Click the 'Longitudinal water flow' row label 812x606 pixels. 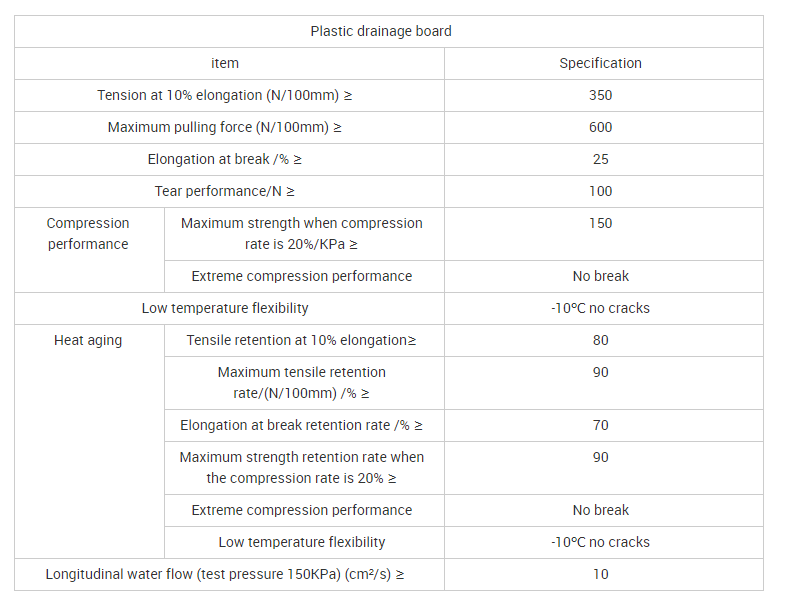click(x=225, y=574)
